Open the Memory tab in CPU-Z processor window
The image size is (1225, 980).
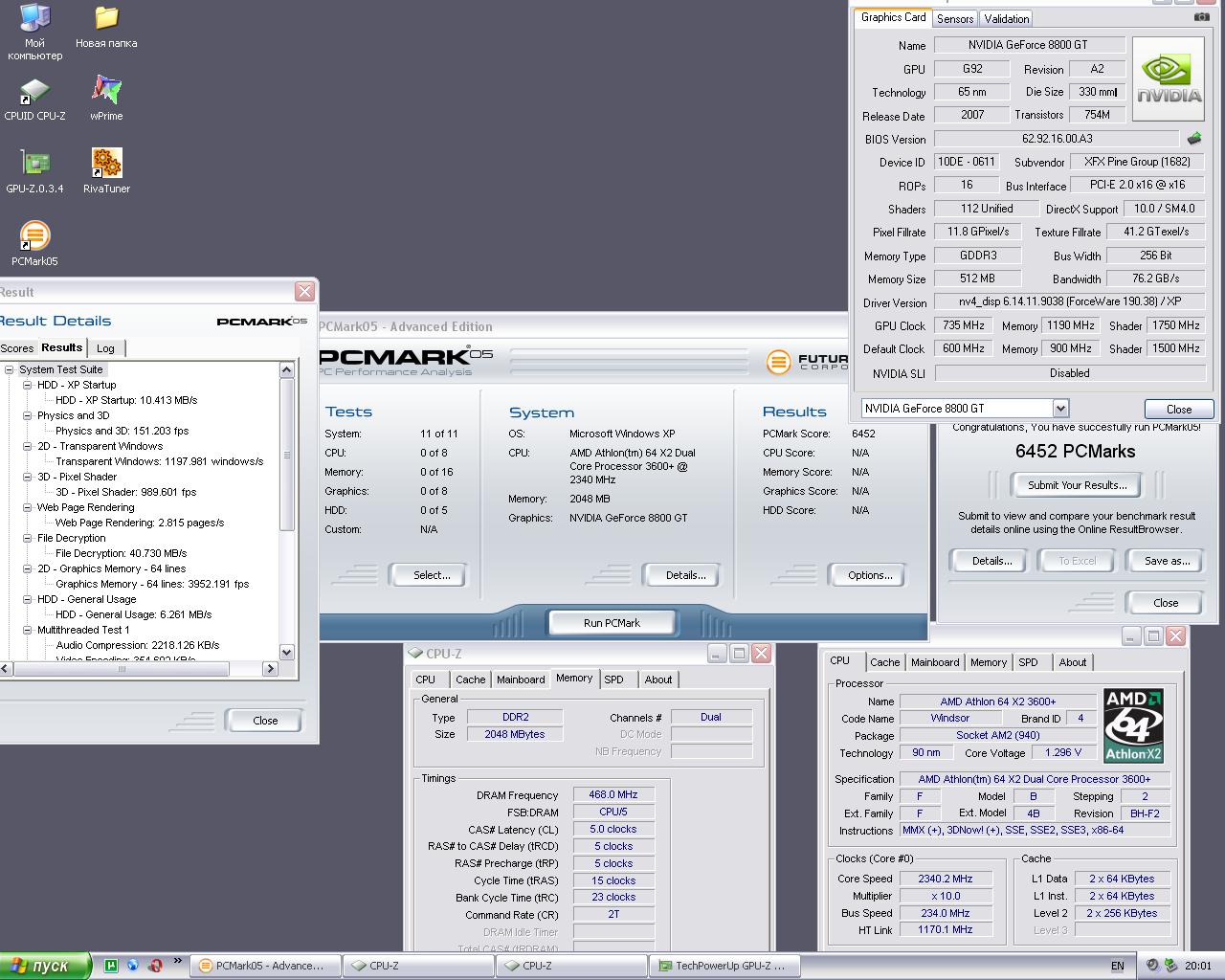click(x=989, y=662)
